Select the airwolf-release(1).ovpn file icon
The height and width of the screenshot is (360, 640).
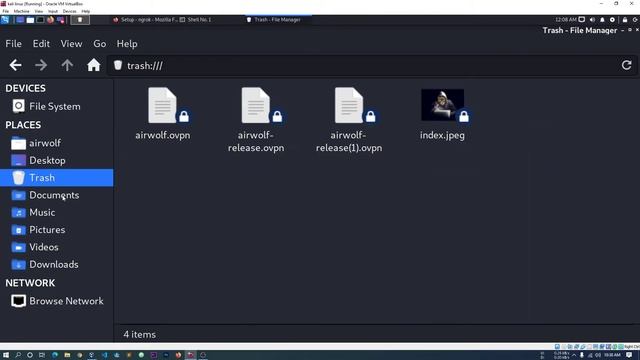pyautogui.click(x=349, y=105)
